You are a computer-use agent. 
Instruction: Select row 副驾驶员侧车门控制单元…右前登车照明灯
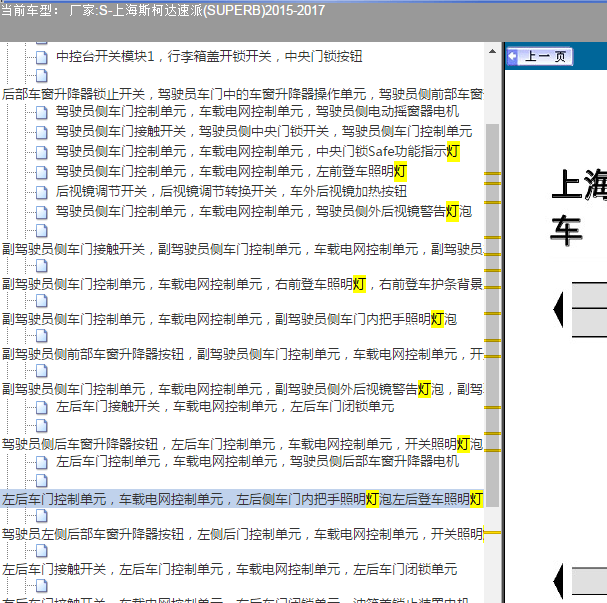(242, 284)
